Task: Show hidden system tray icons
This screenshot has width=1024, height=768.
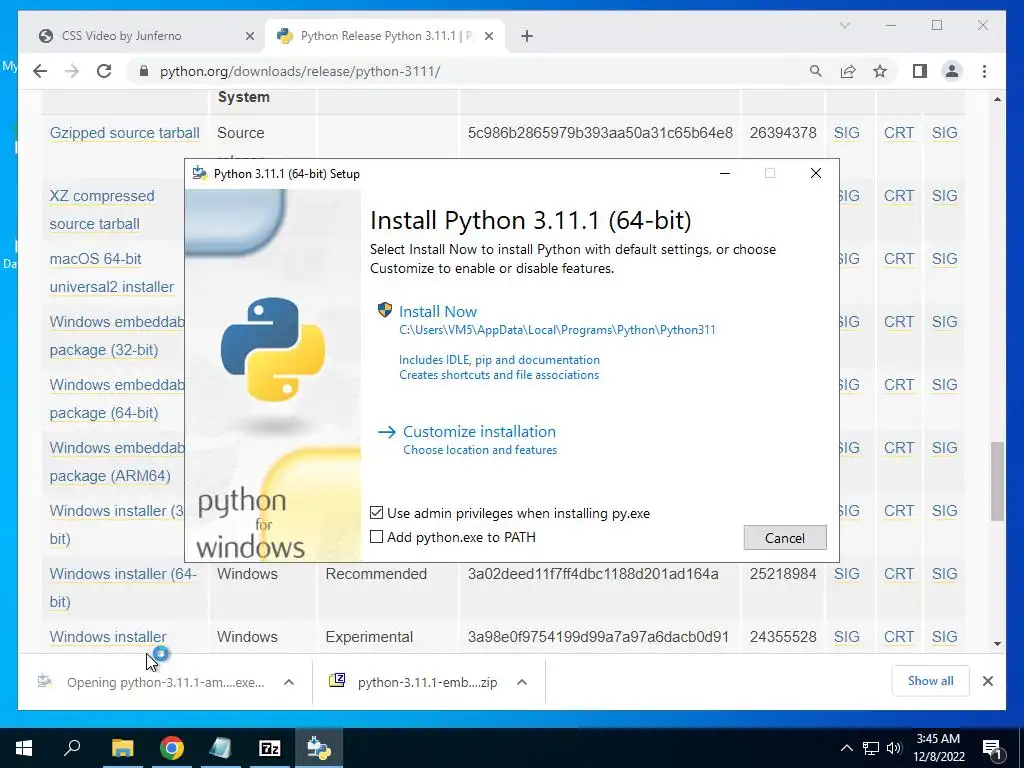Action: 846,748
